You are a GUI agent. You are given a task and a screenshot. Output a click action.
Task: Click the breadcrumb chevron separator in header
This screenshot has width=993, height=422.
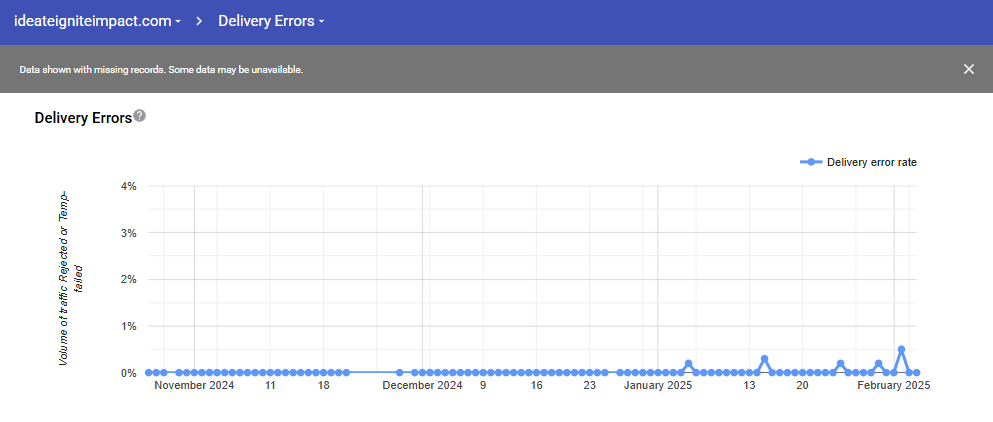[x=200, y=21]
